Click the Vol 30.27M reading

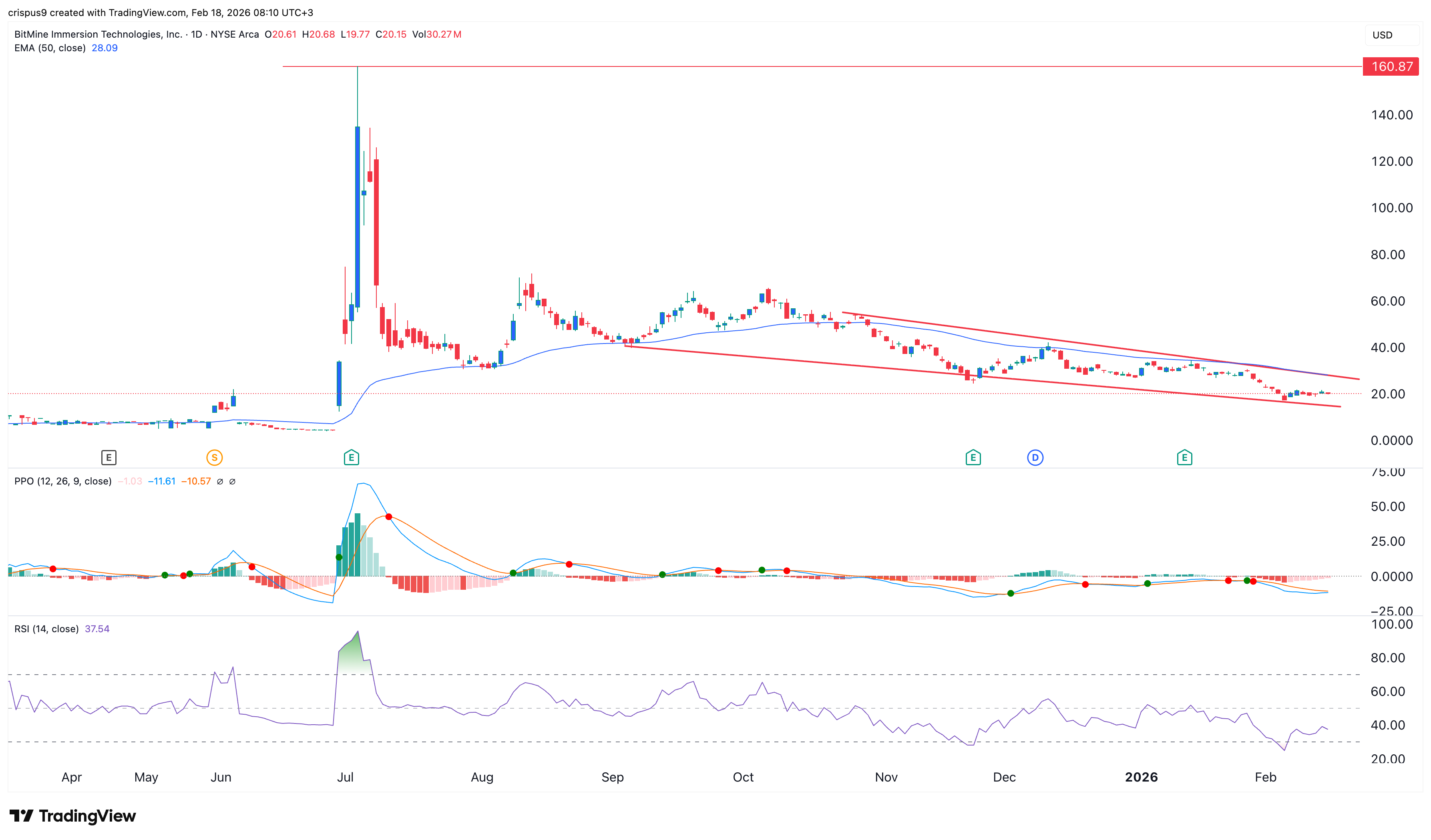437,34
